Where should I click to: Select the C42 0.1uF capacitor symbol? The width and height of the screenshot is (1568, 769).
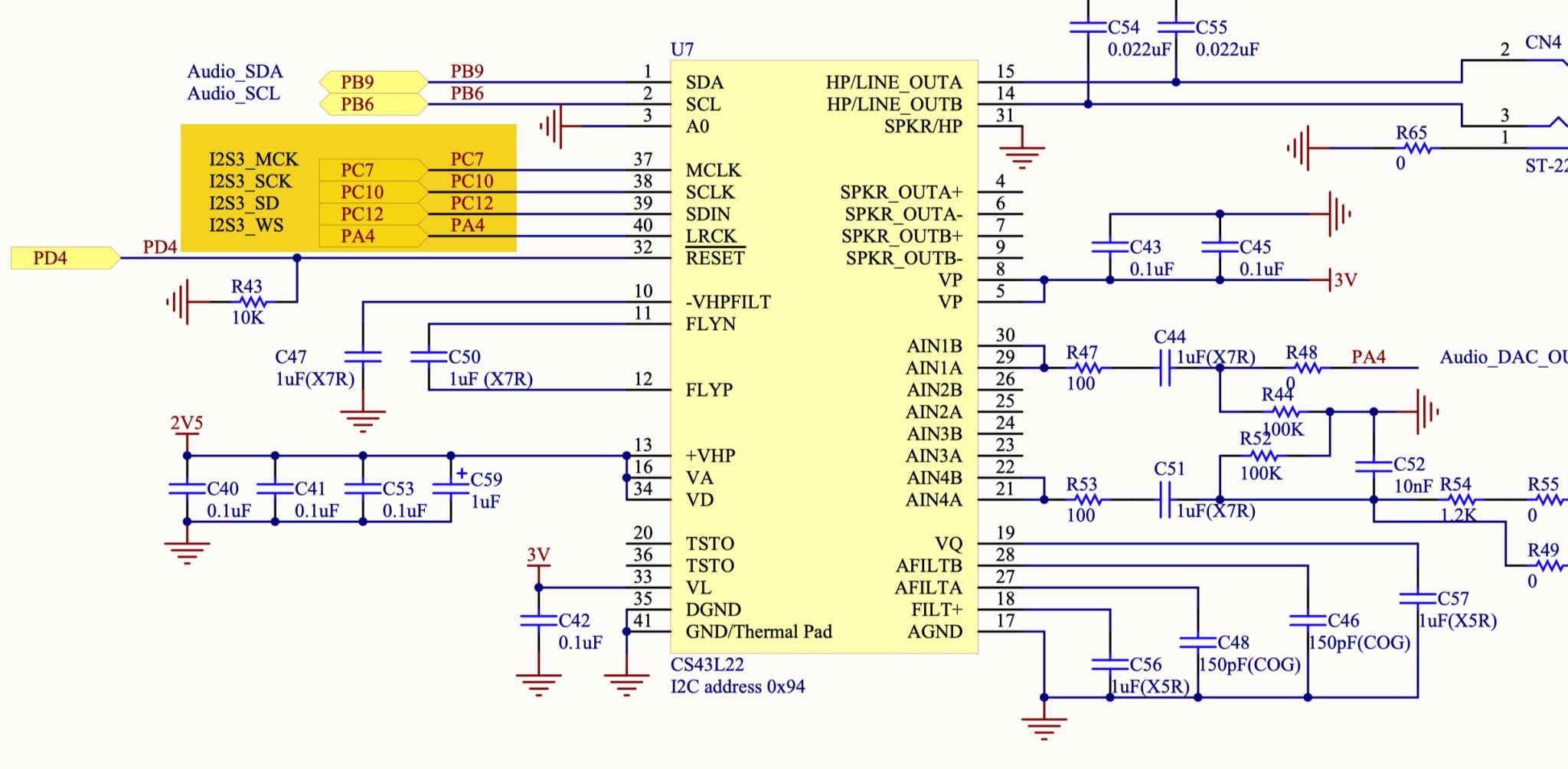pyautogui.click(x=539, y=621)
